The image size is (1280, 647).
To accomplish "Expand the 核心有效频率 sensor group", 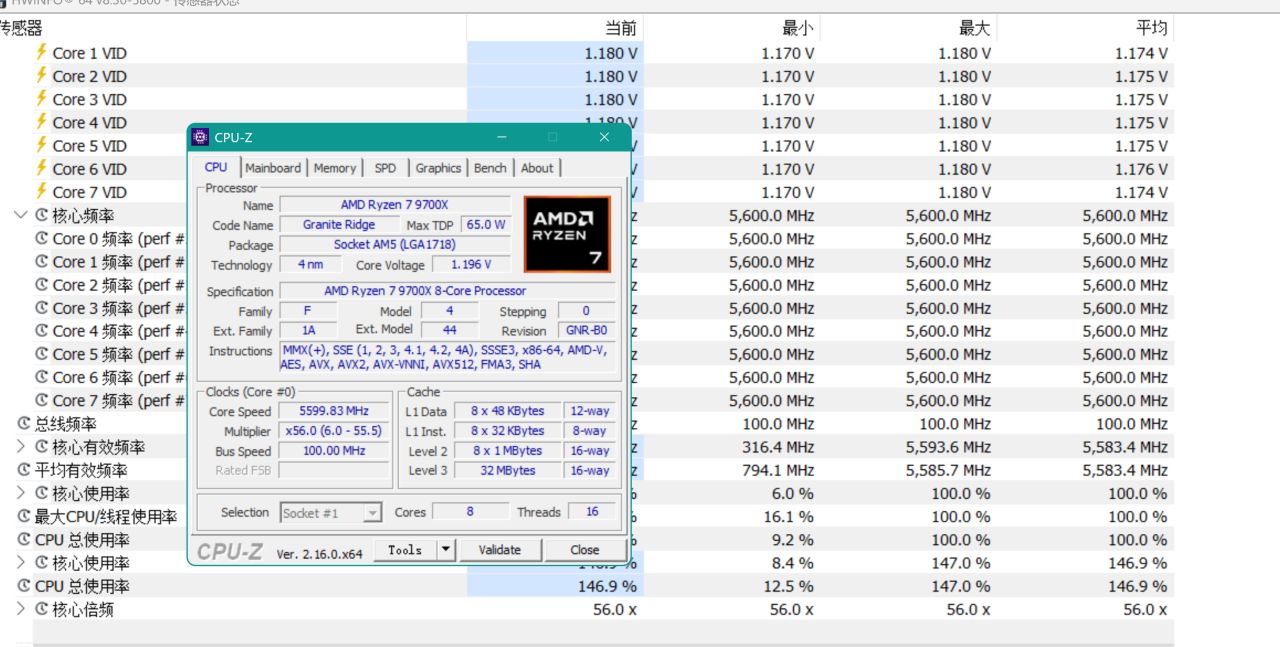I will pyautogui.click(x=21, y=447).
